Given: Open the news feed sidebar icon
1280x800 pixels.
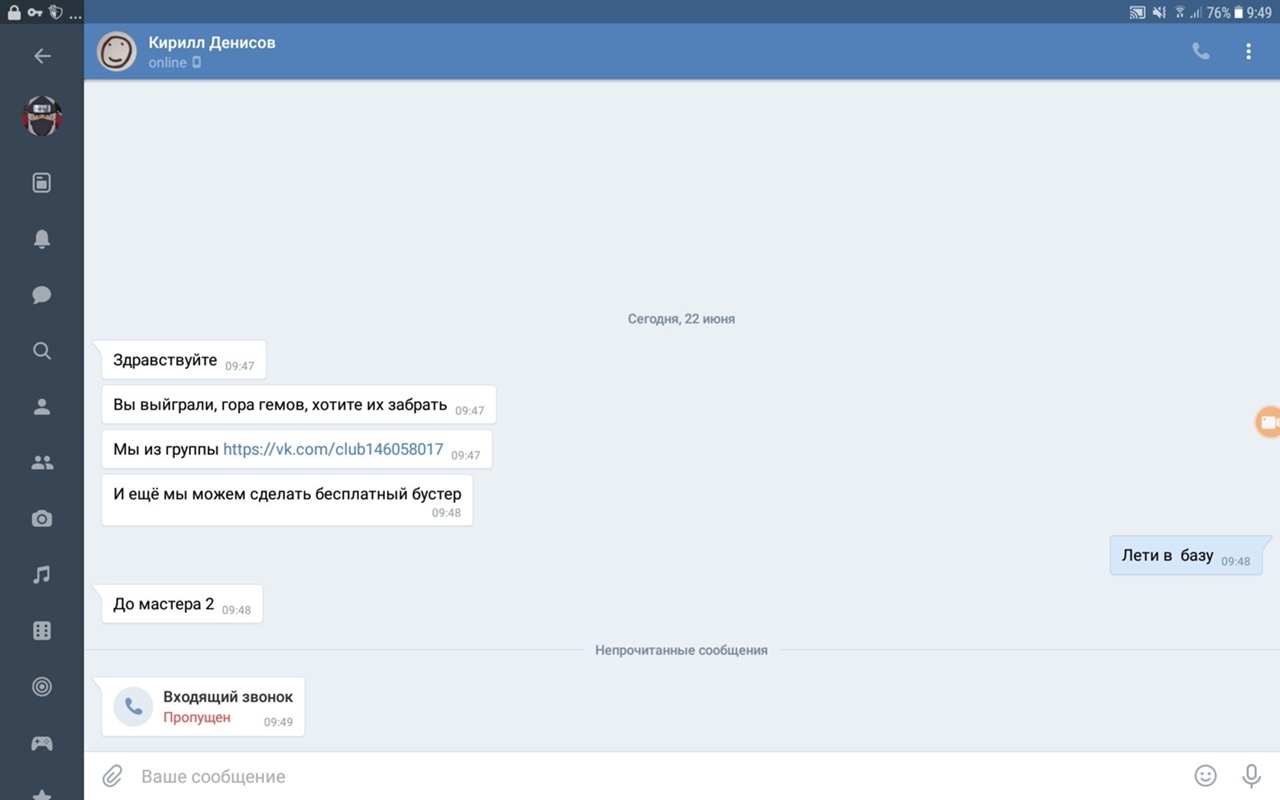Looking at the screenshot, I should point(42,183).
